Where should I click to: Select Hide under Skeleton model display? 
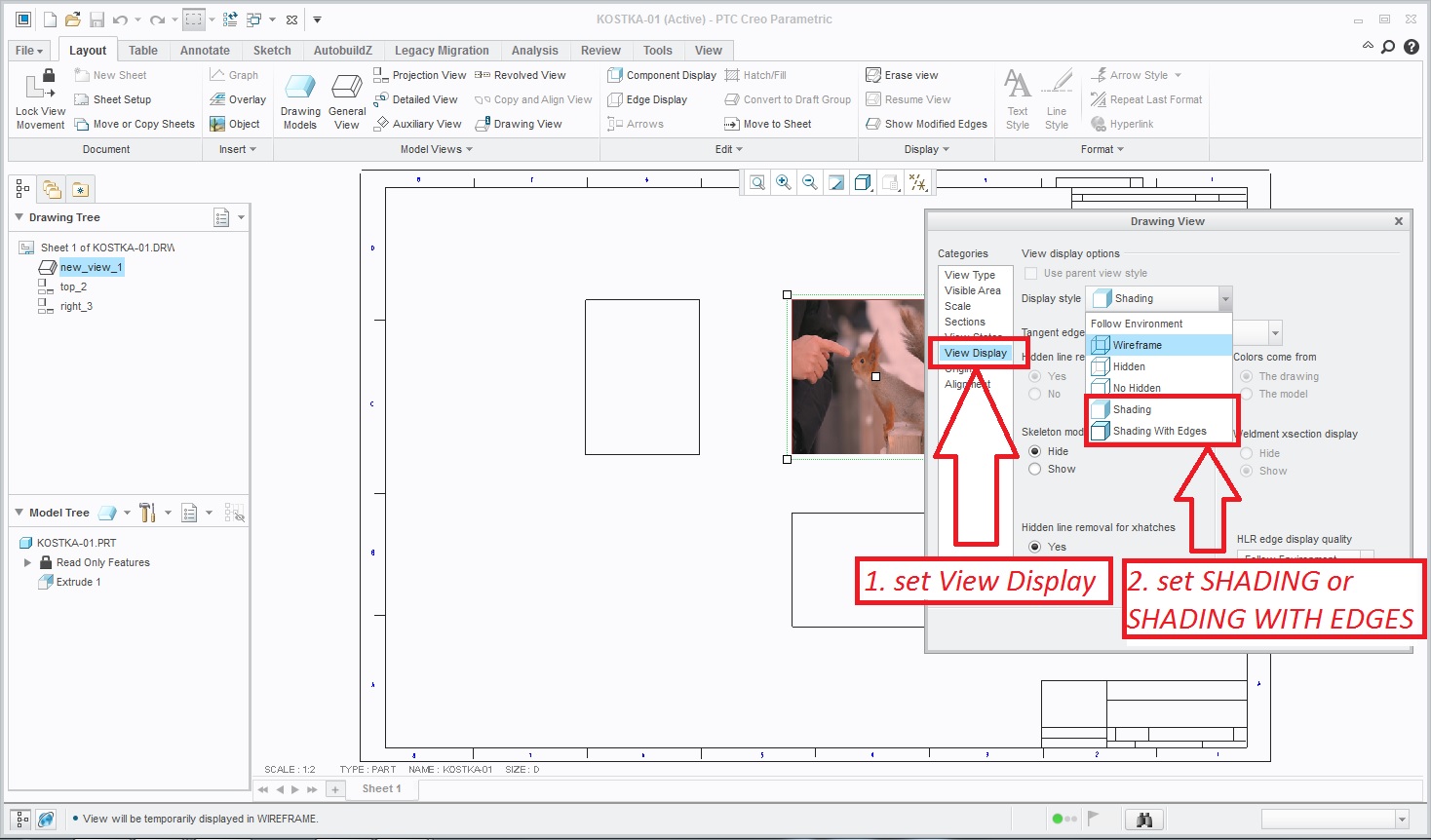pos(1035,451)
